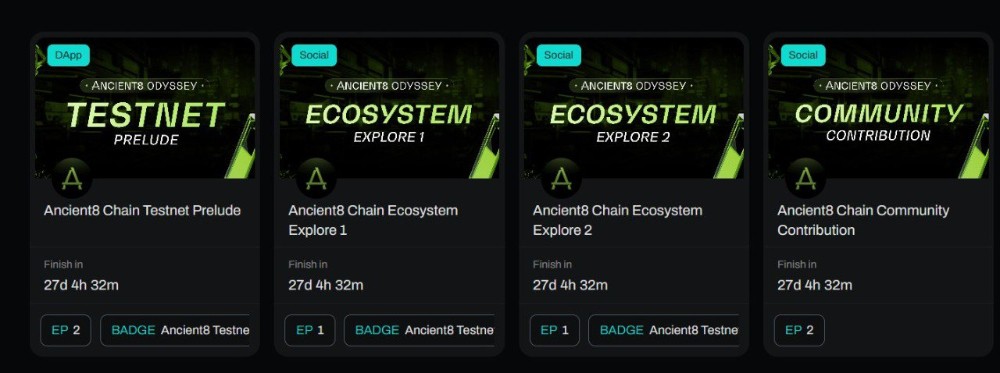This screenshot has width=1000, height=373.
Task: Click the Ancient8 logo on Ecosystem Explore 2 card
Action: pyautogui.click(x=561, y=179)
